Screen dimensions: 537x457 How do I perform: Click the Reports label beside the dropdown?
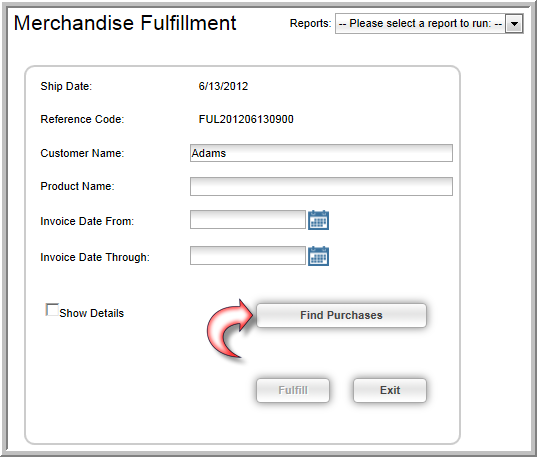click(310, 23)
